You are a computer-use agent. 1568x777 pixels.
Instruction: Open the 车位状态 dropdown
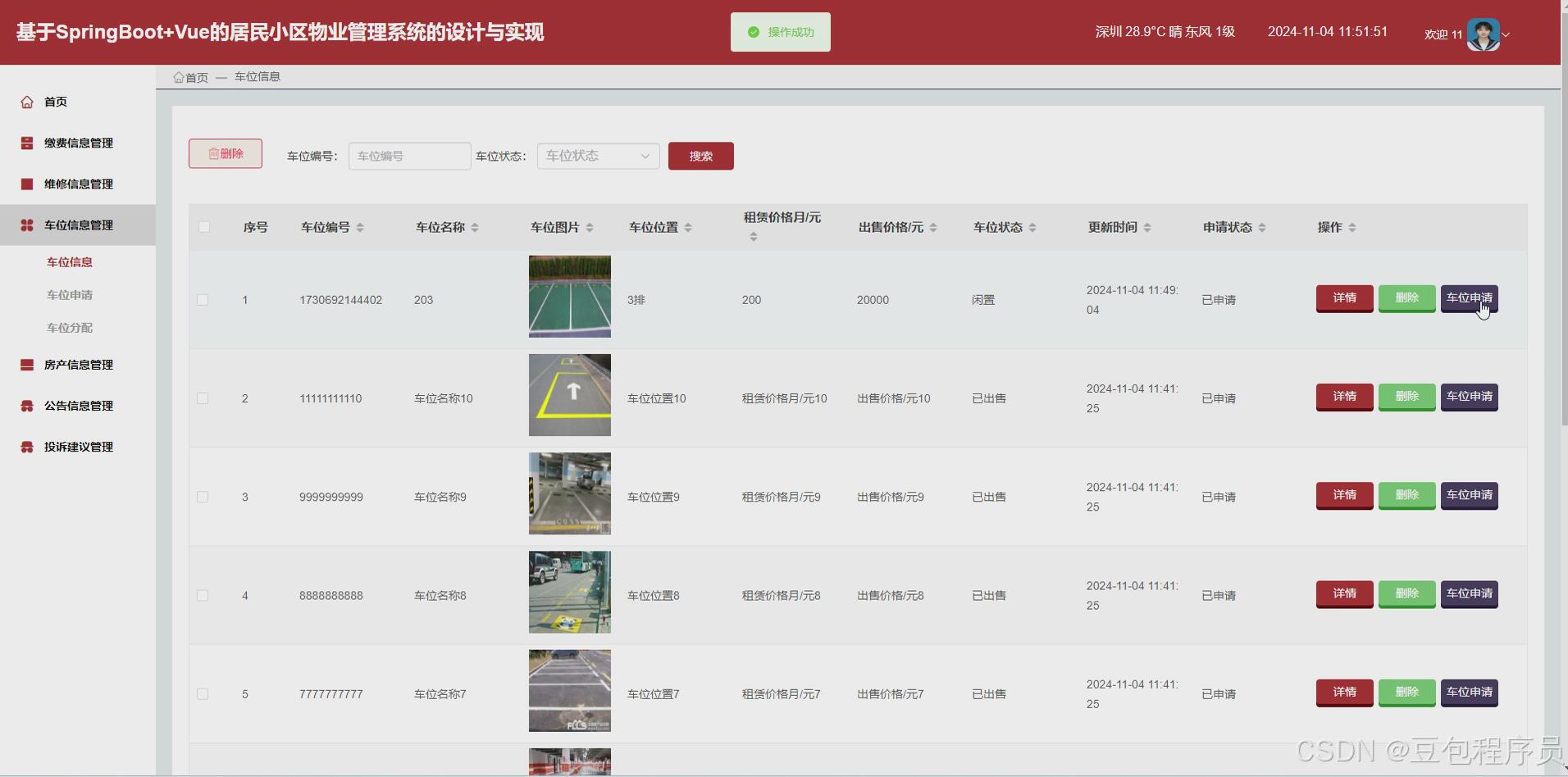pos(597,156)
